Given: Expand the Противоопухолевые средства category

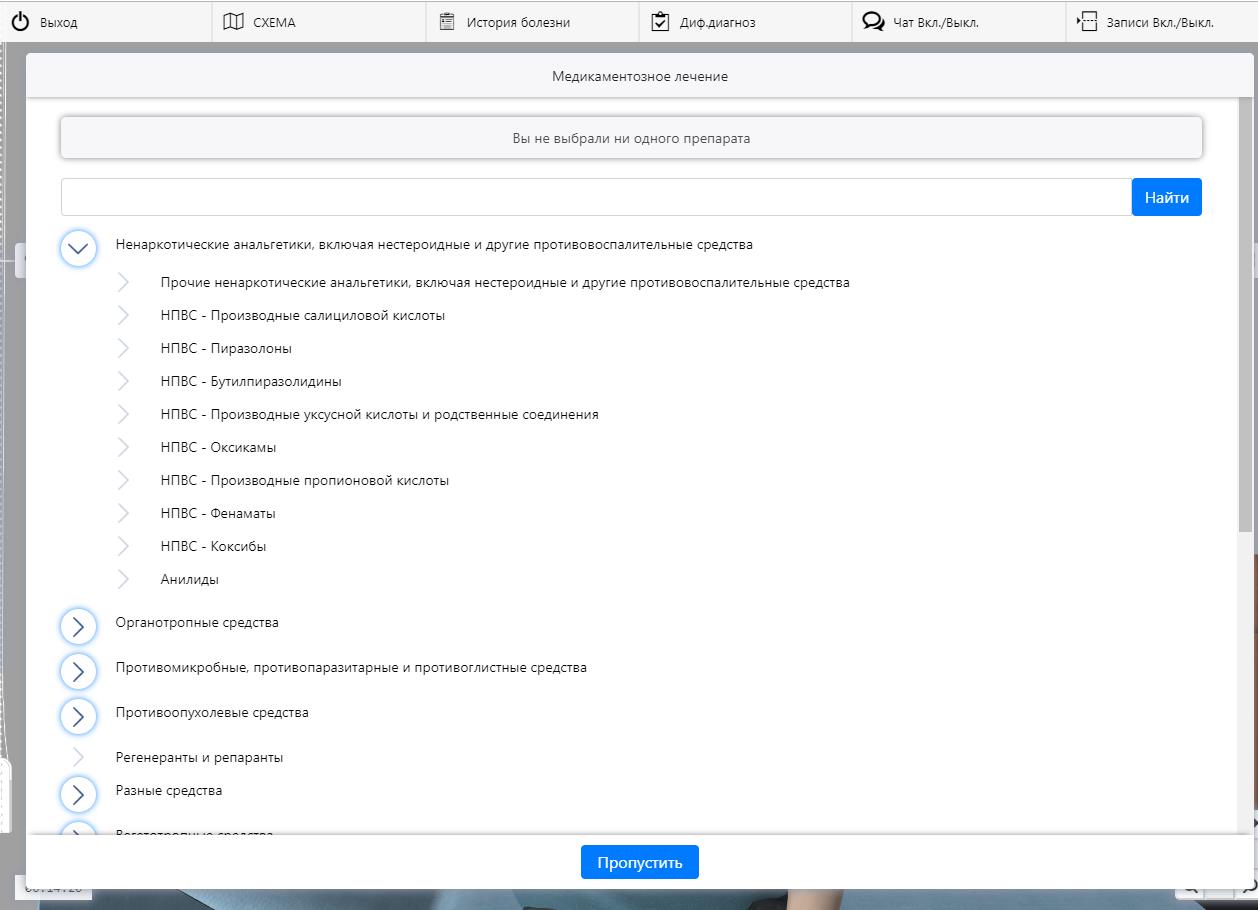Looking at the screenshot, I should [78, 716].
